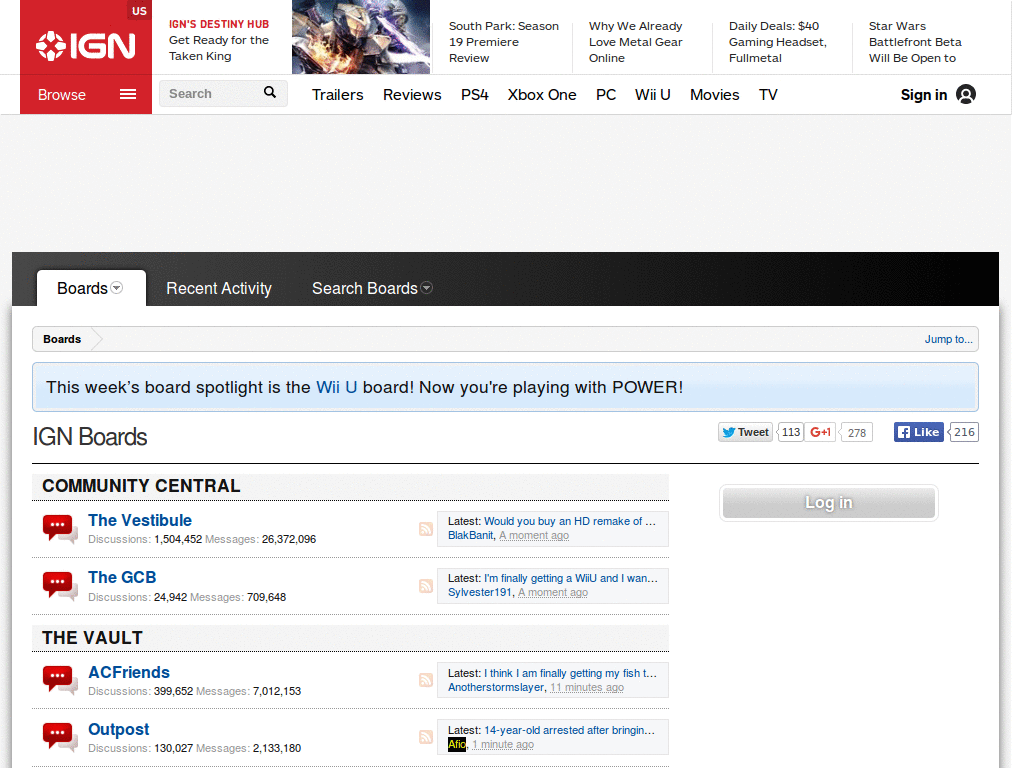The width and height of the screenshot is (1024, 768).
Task: Click the Sign in link
Action: click(923, 95)
